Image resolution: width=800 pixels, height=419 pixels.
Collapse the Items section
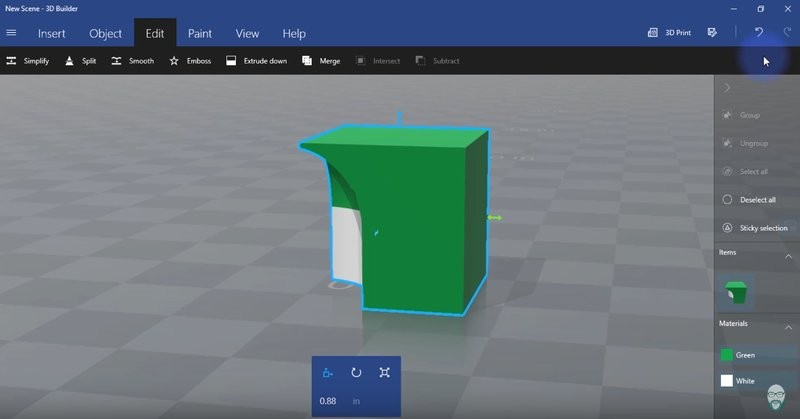click(x=787, y=254)
